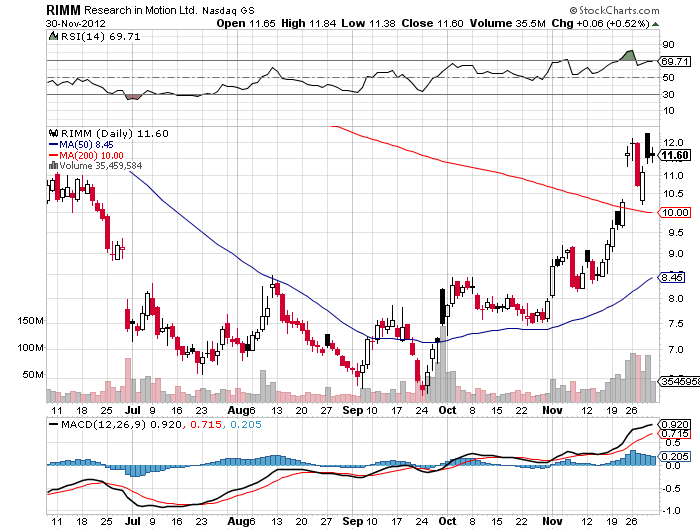Screen dimensions: 700x530
Task: Click the Volume 35.5M header value
Action: (508, 23)
